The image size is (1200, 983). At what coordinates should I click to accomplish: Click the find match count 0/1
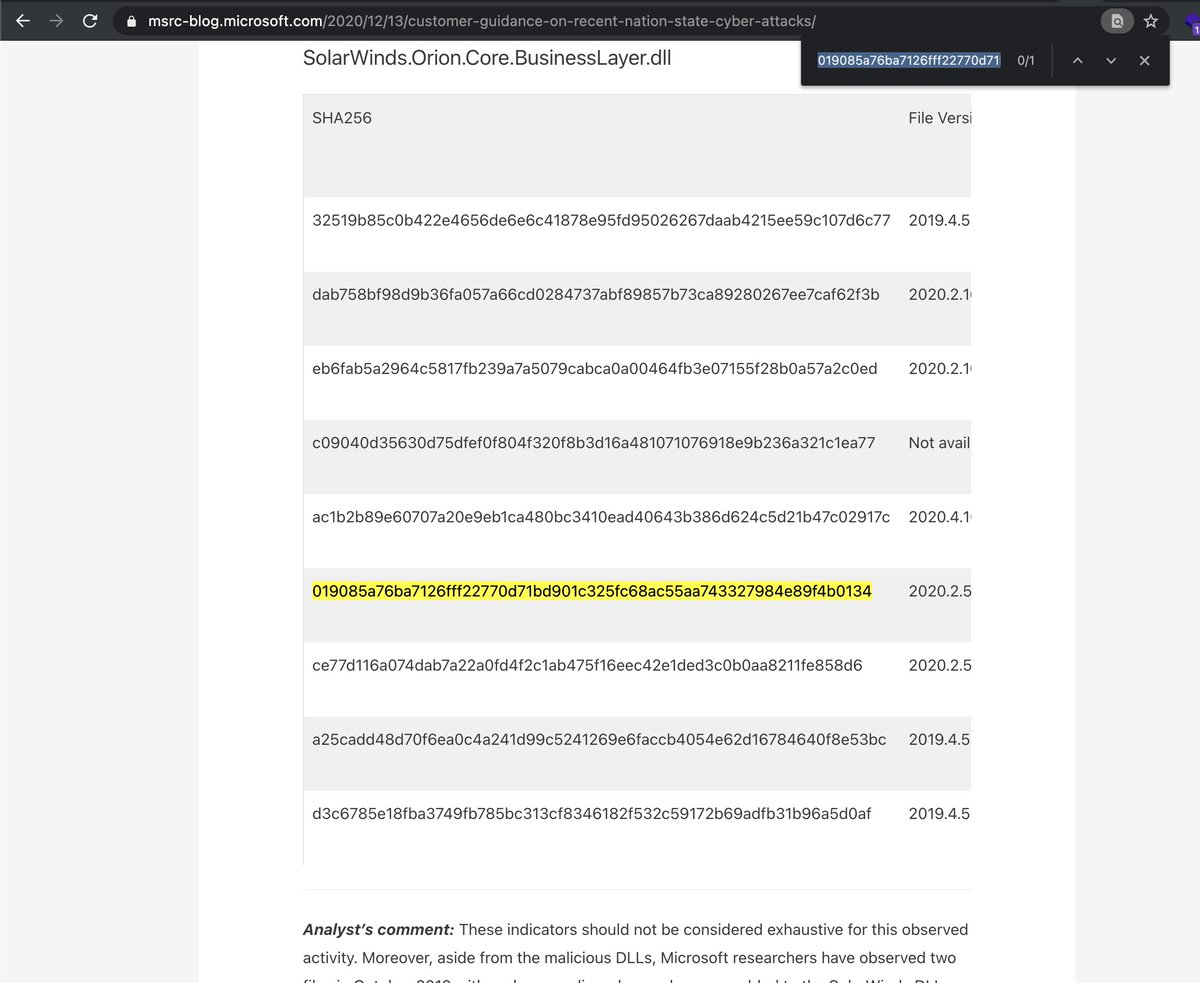pos(1026,61)
